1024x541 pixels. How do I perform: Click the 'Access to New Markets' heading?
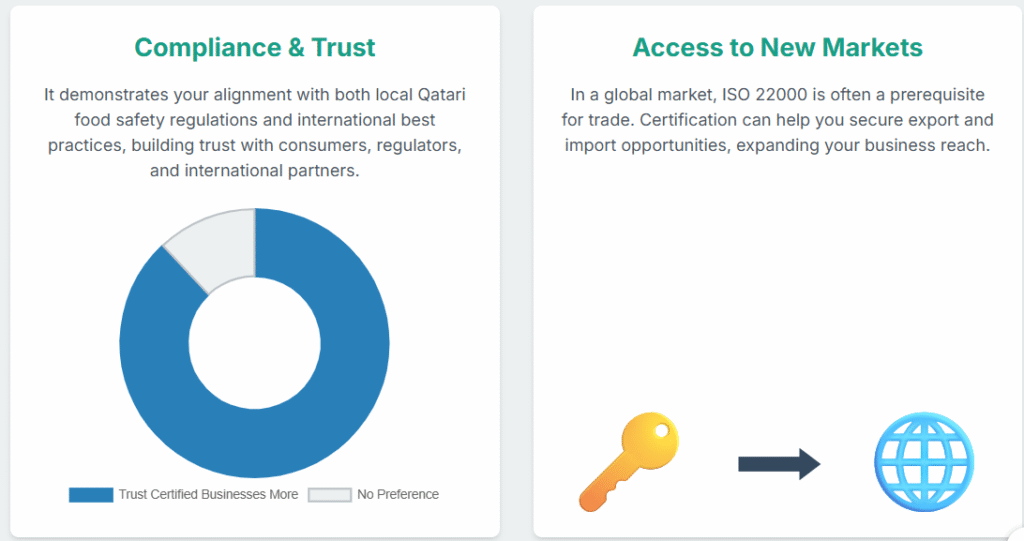[x=777, y=47]
